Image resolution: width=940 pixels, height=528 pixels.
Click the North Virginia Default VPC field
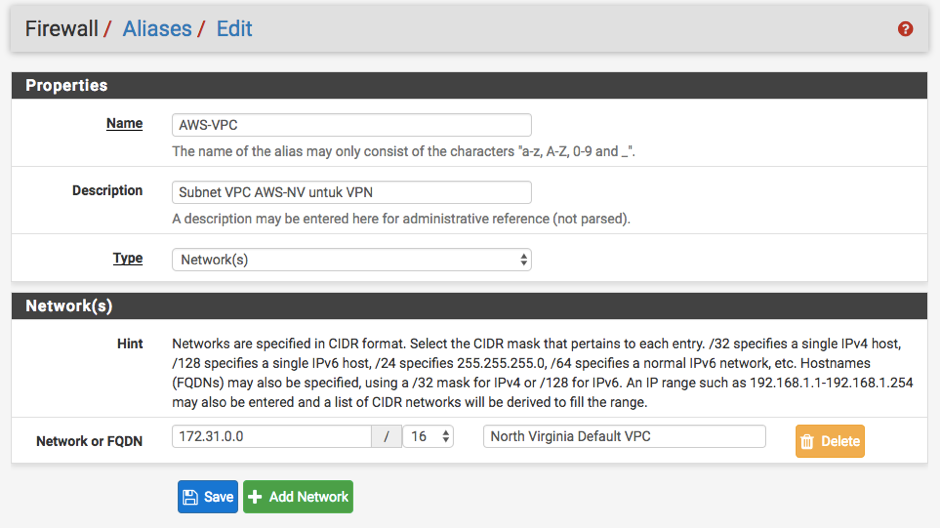coord(624,436)
